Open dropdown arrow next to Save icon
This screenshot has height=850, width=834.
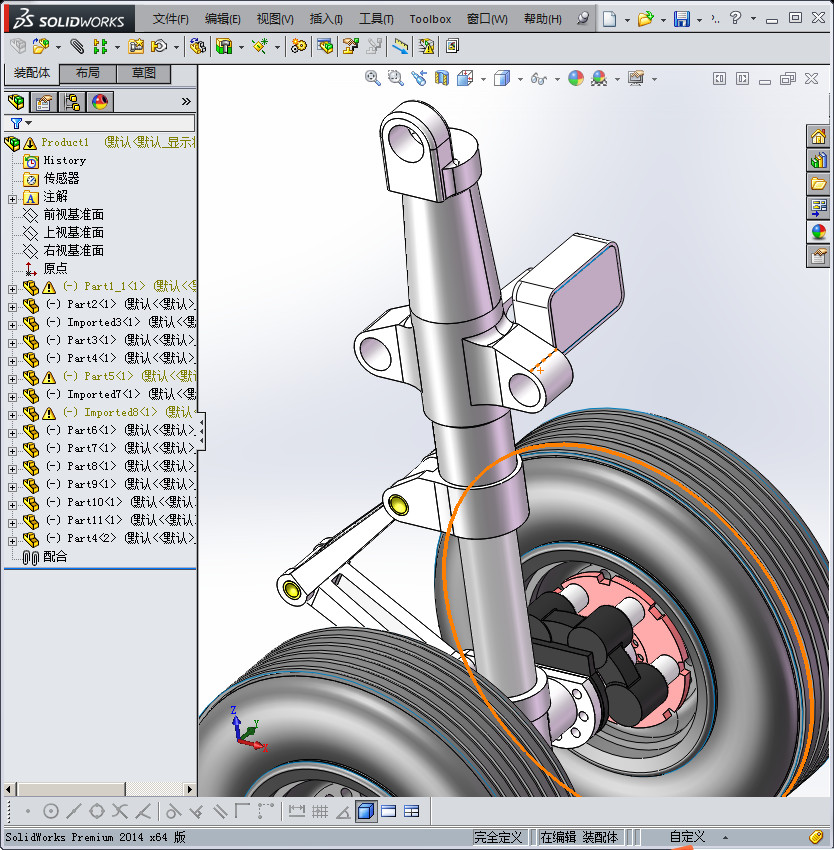pos(699,21)
